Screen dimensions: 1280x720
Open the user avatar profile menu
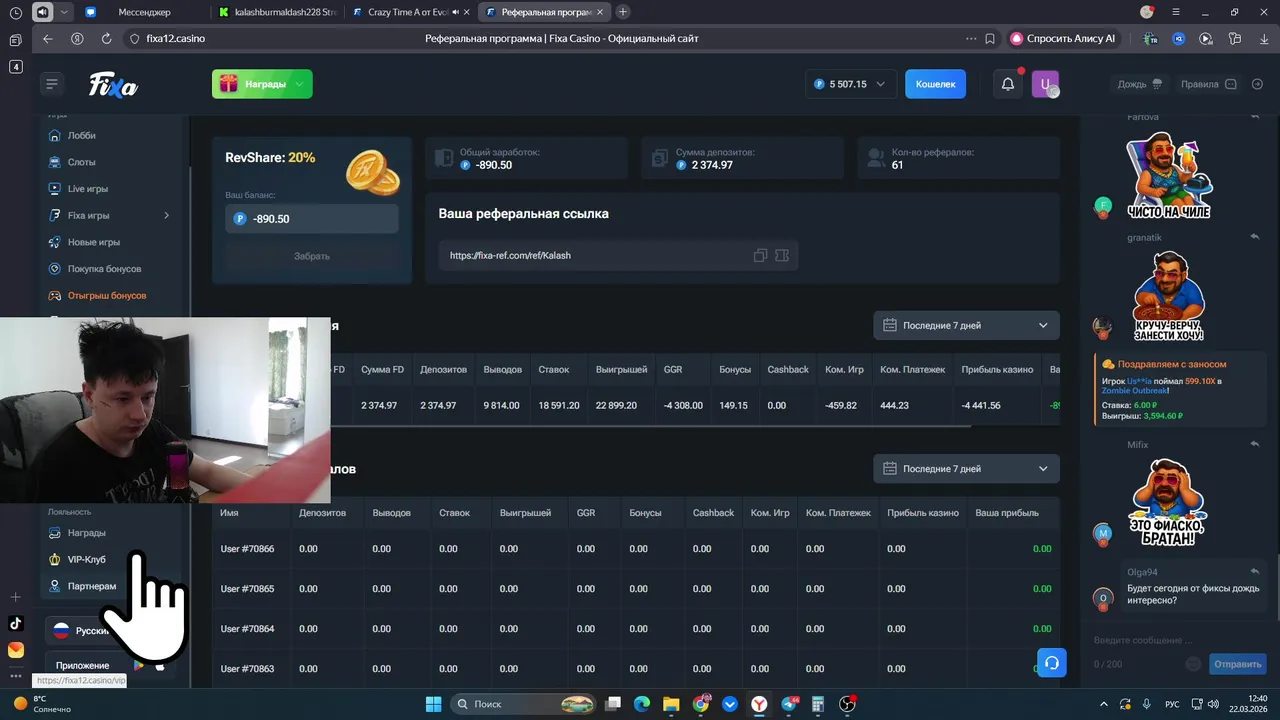pyautogui.click(x=1045, y=84)
